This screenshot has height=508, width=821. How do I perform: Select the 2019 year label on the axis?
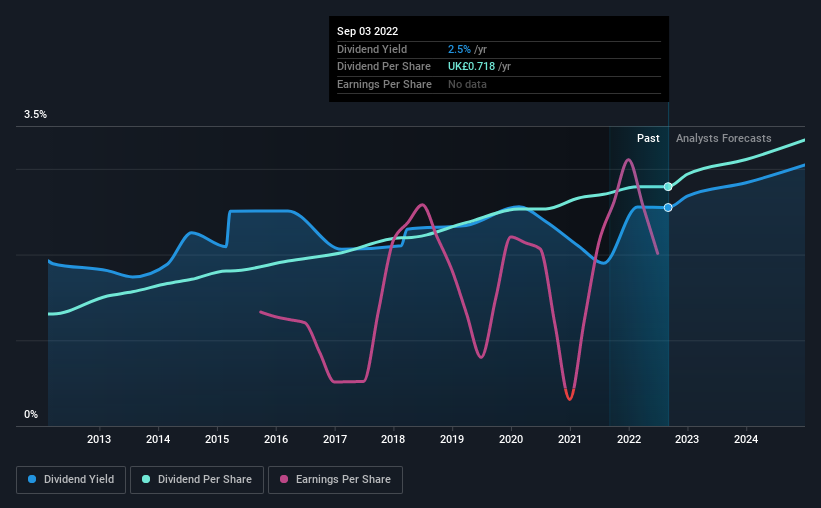coord(452,439)
